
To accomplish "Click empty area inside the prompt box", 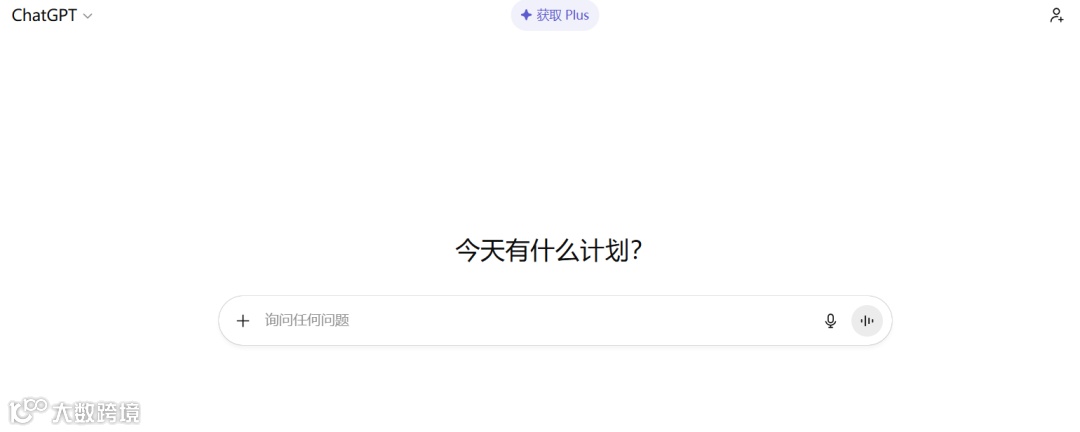I will click(585, 320).
